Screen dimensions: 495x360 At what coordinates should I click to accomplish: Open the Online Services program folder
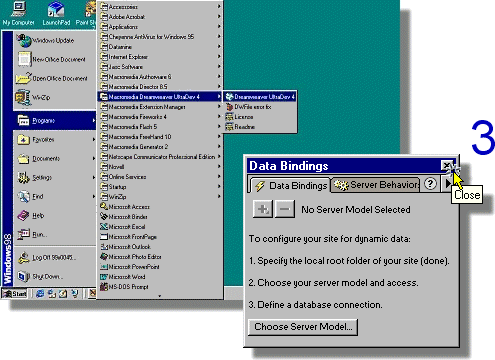point(160,177)
